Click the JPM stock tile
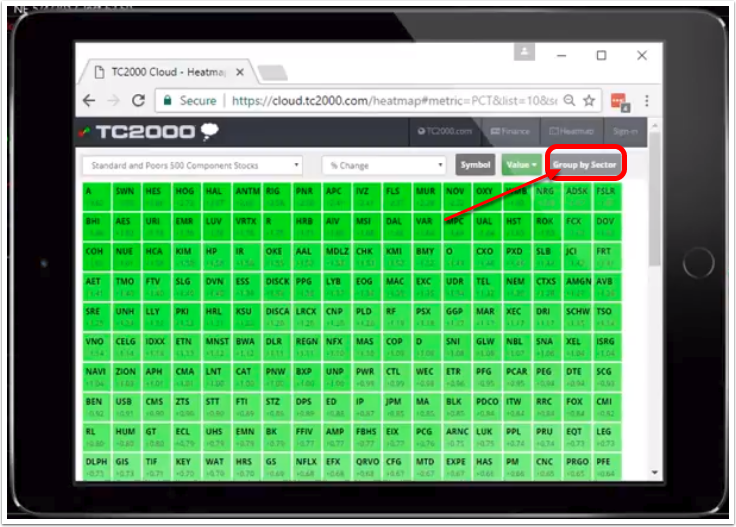 coord(397,407)
